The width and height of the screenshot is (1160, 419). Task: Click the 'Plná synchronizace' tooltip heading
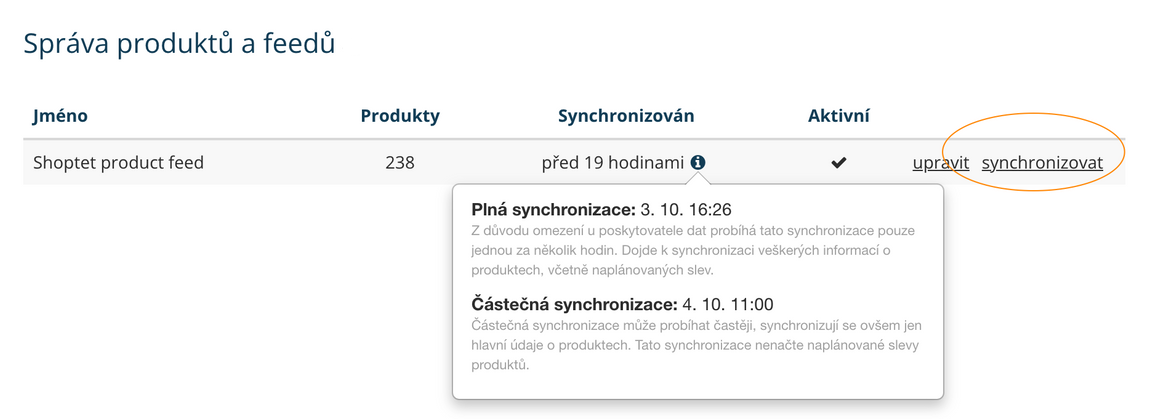pos(553,210)
